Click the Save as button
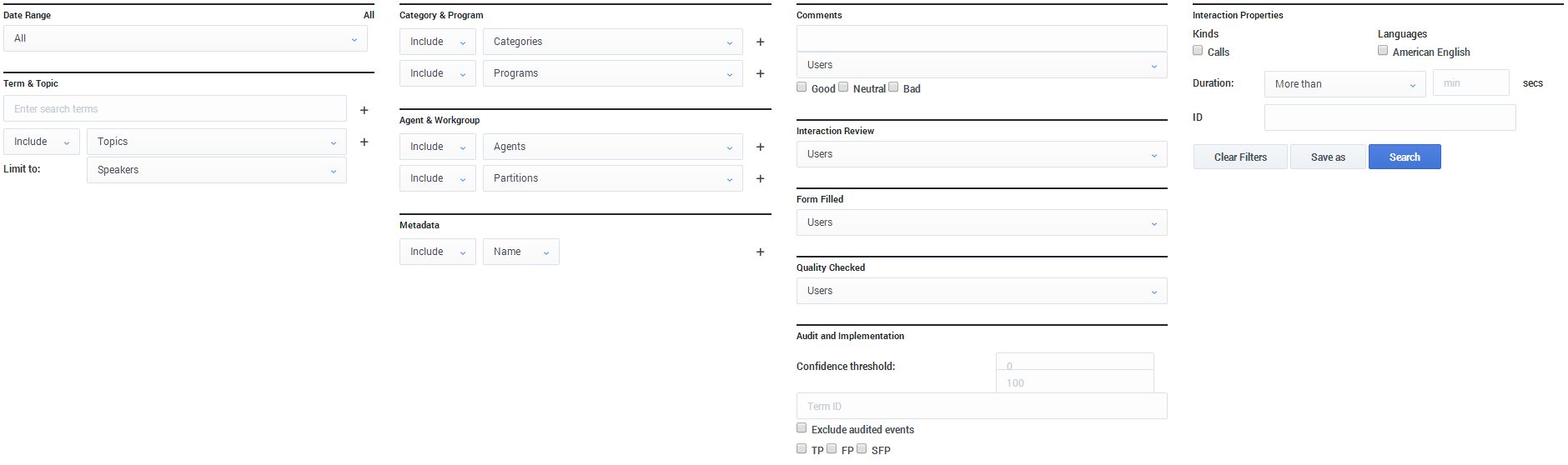This screenshot has height=465, width=1568. coord(1328,157)
